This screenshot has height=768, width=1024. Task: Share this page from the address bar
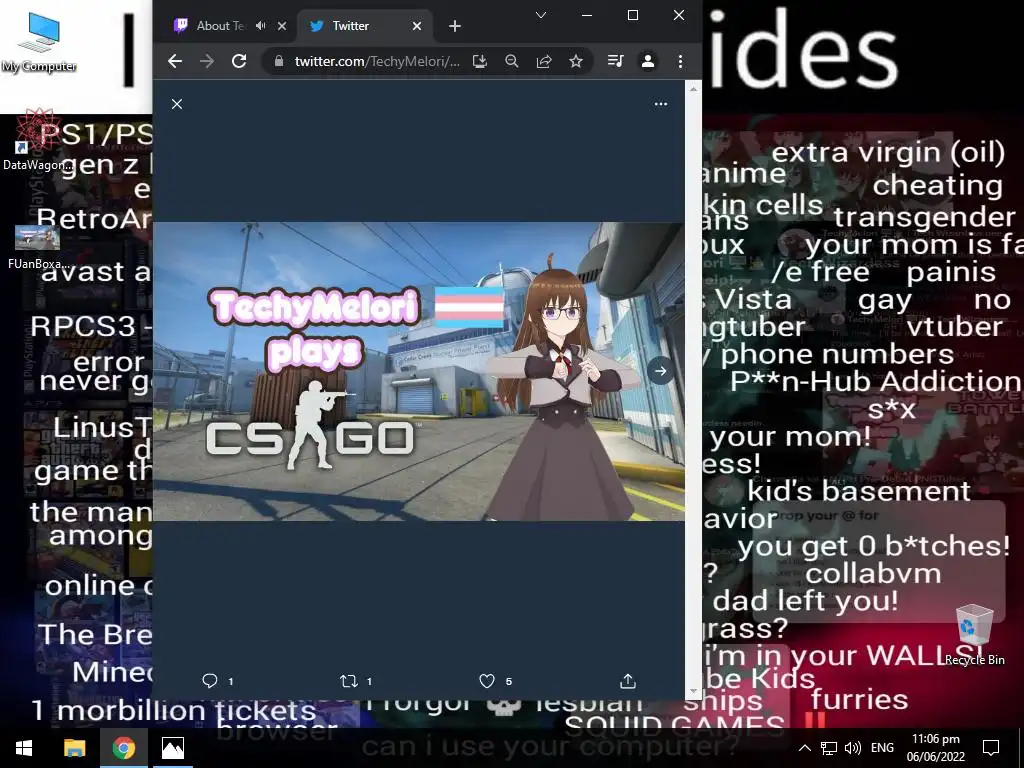pyautogui.click(x=544, y=61)
